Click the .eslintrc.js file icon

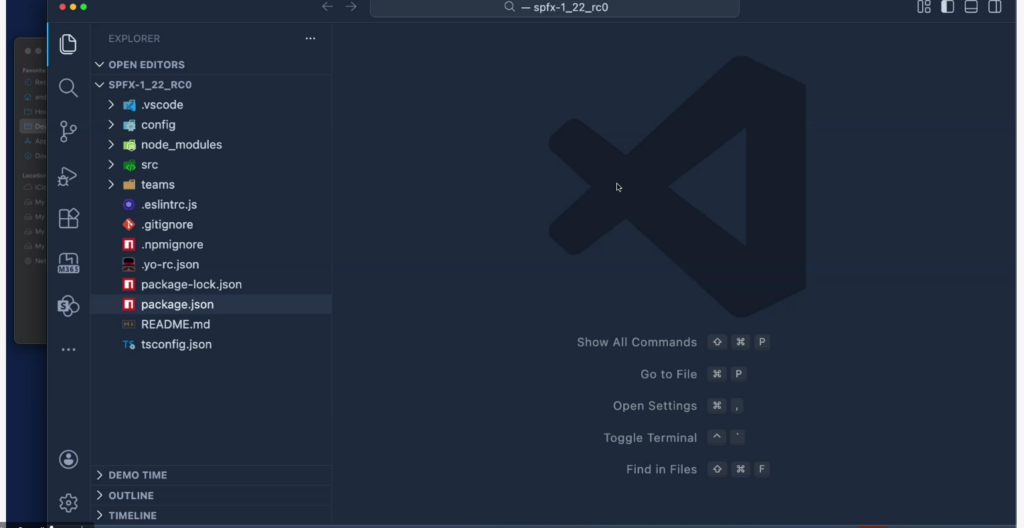129,205
